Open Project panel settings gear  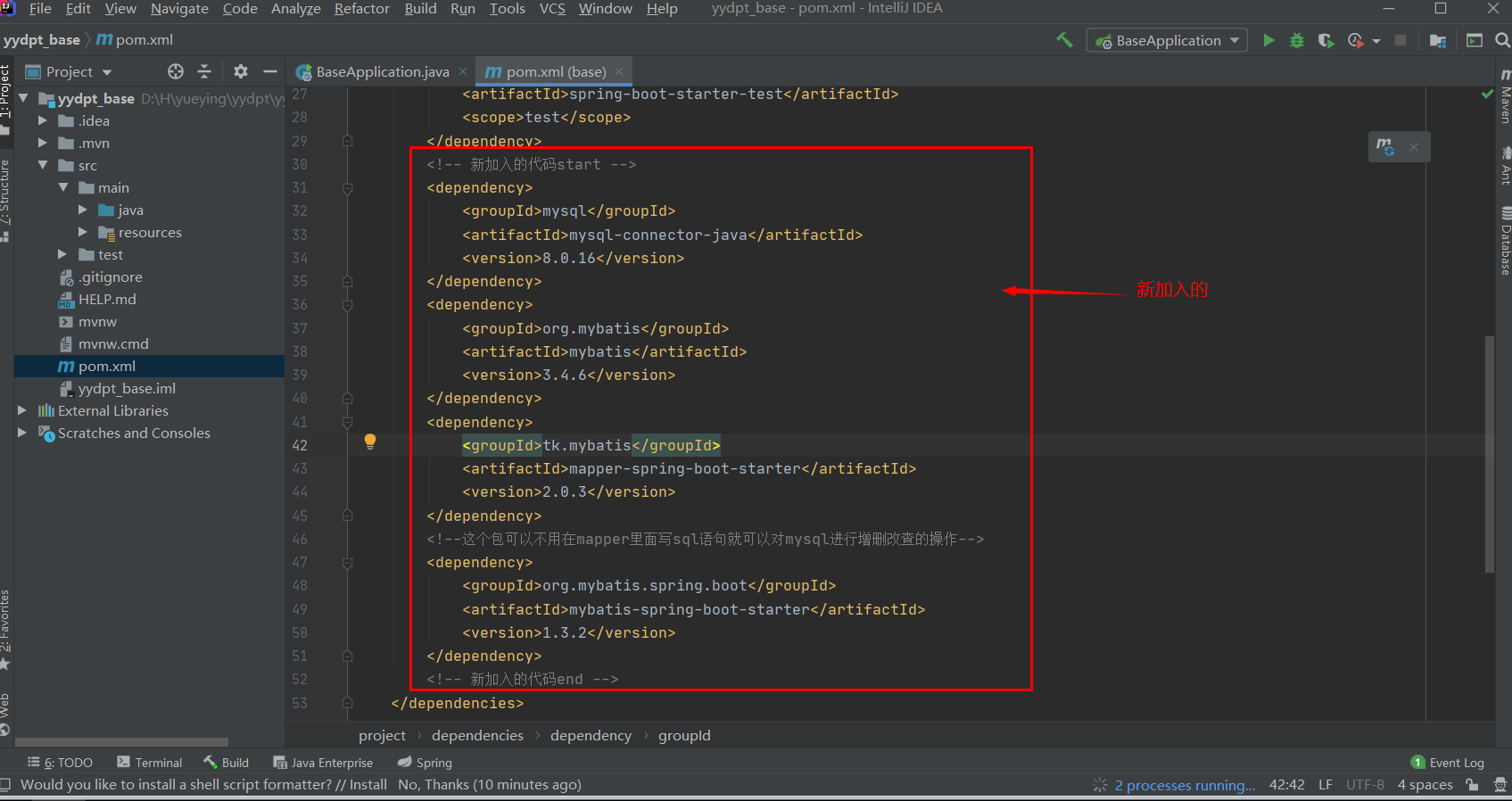241,71
